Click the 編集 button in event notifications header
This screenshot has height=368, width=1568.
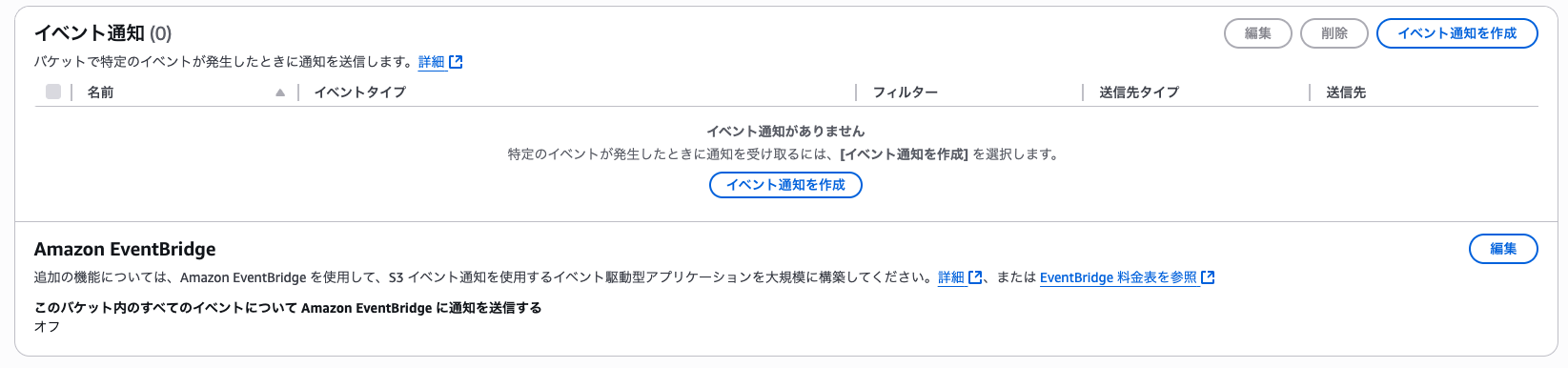[x=1258, y=33]
